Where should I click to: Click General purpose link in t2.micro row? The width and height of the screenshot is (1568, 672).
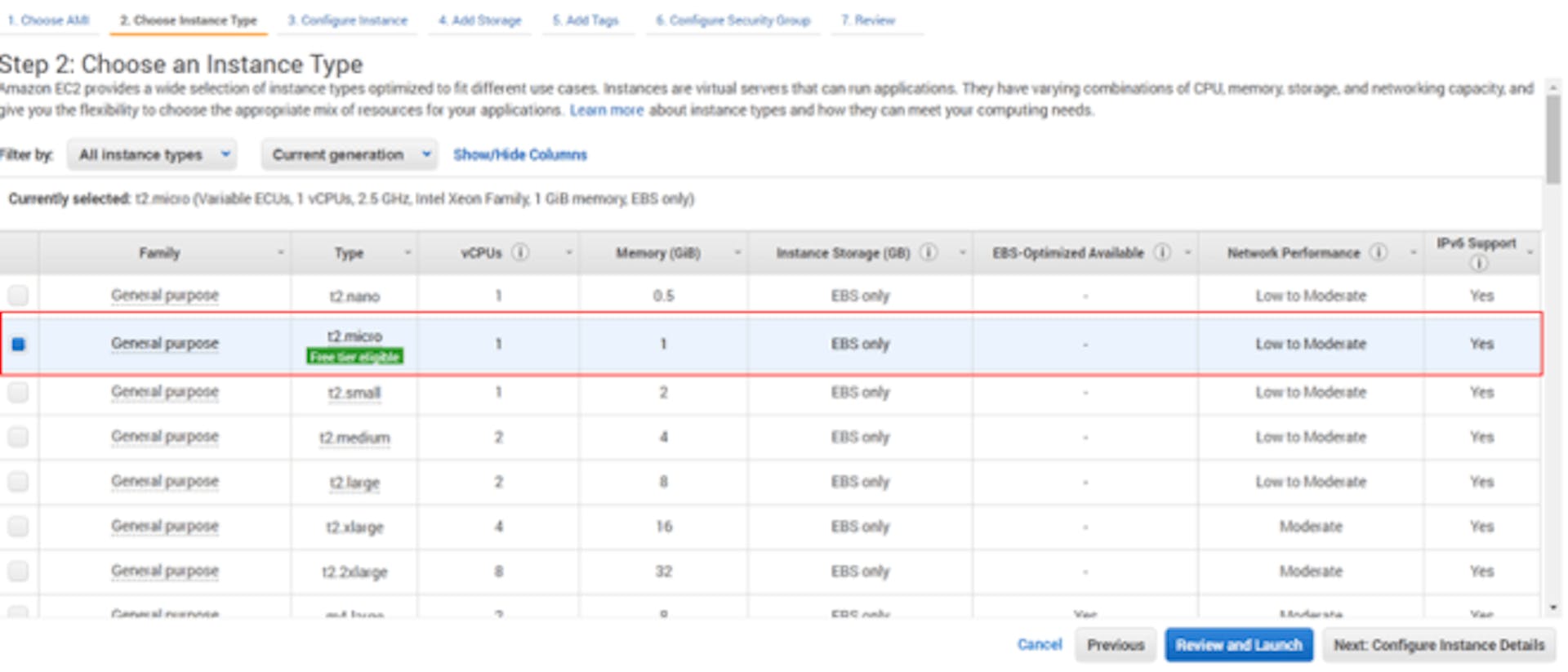pos(165,344)
